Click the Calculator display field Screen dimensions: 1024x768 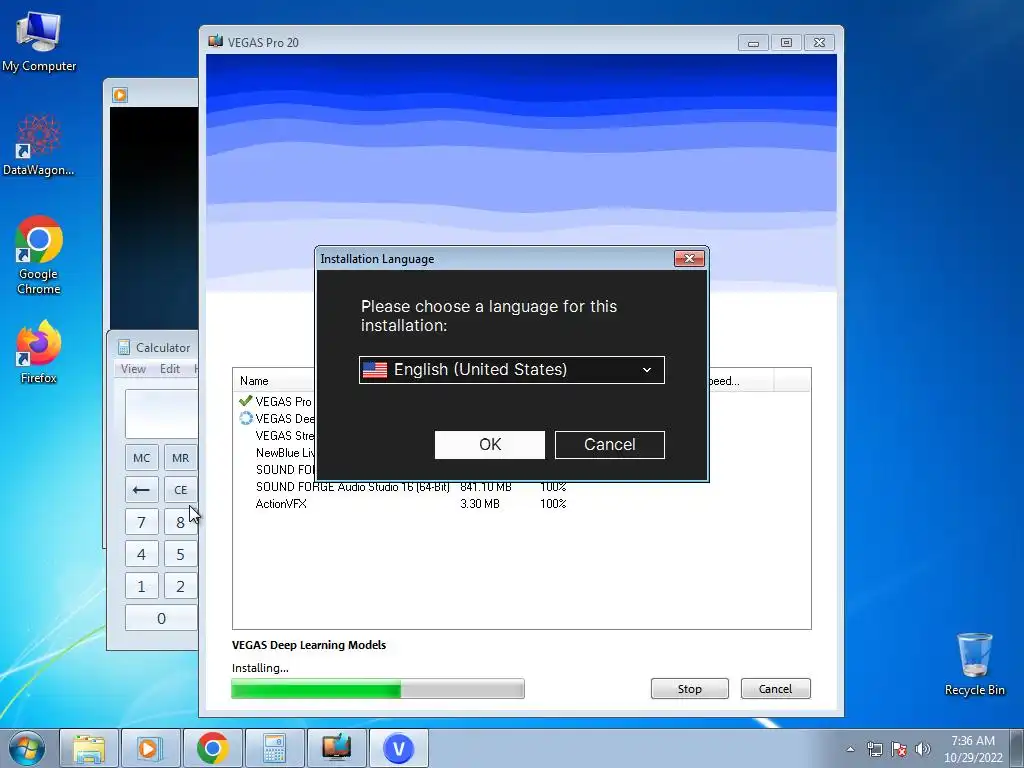(161, 414)
